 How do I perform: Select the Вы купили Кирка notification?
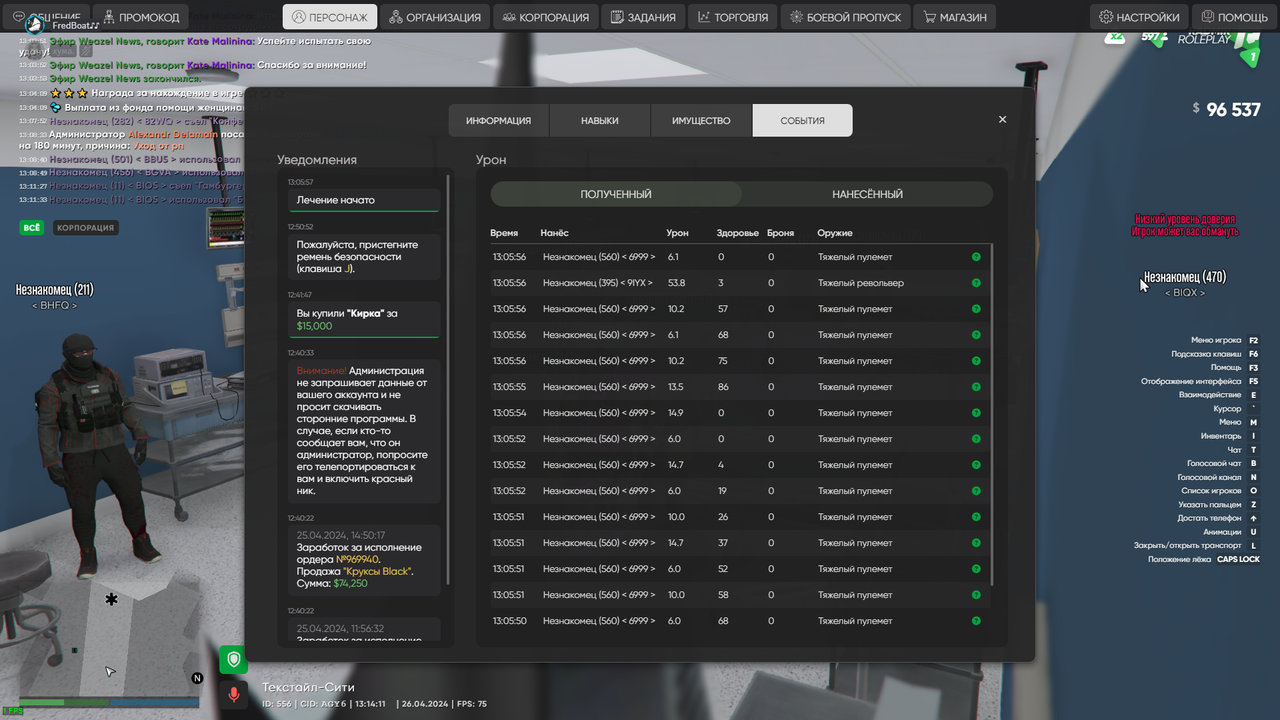click(x=364, y=319)
